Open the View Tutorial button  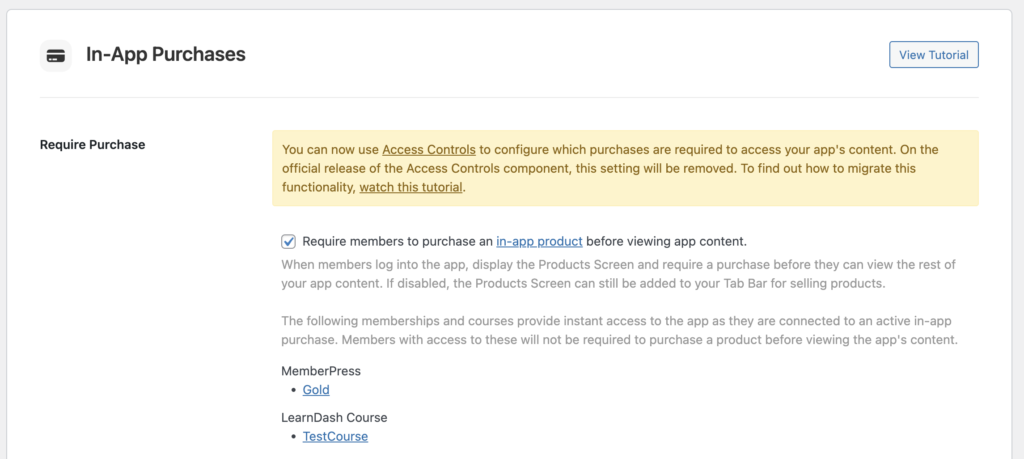[x=933, y=55]
